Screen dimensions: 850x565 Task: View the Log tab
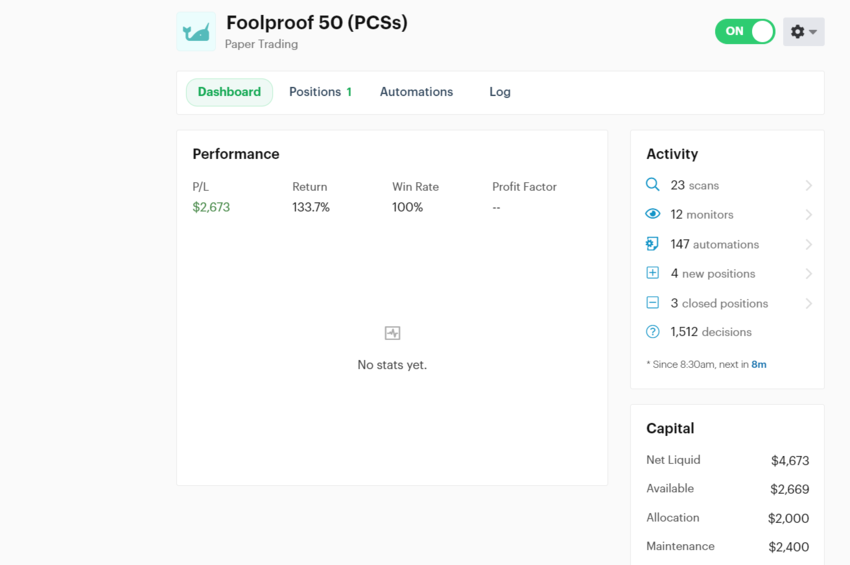tap(500, 92)
